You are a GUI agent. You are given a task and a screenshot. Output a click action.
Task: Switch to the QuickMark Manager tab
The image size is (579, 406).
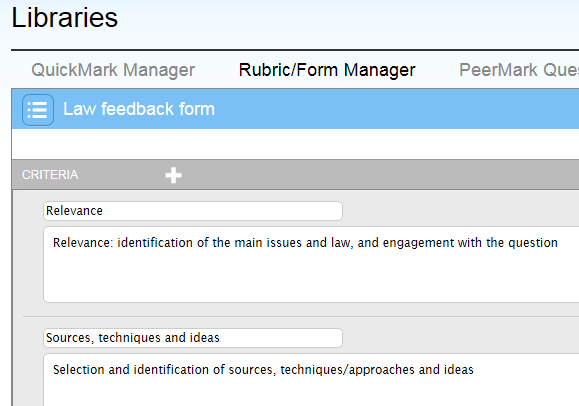tap(113, 70)
